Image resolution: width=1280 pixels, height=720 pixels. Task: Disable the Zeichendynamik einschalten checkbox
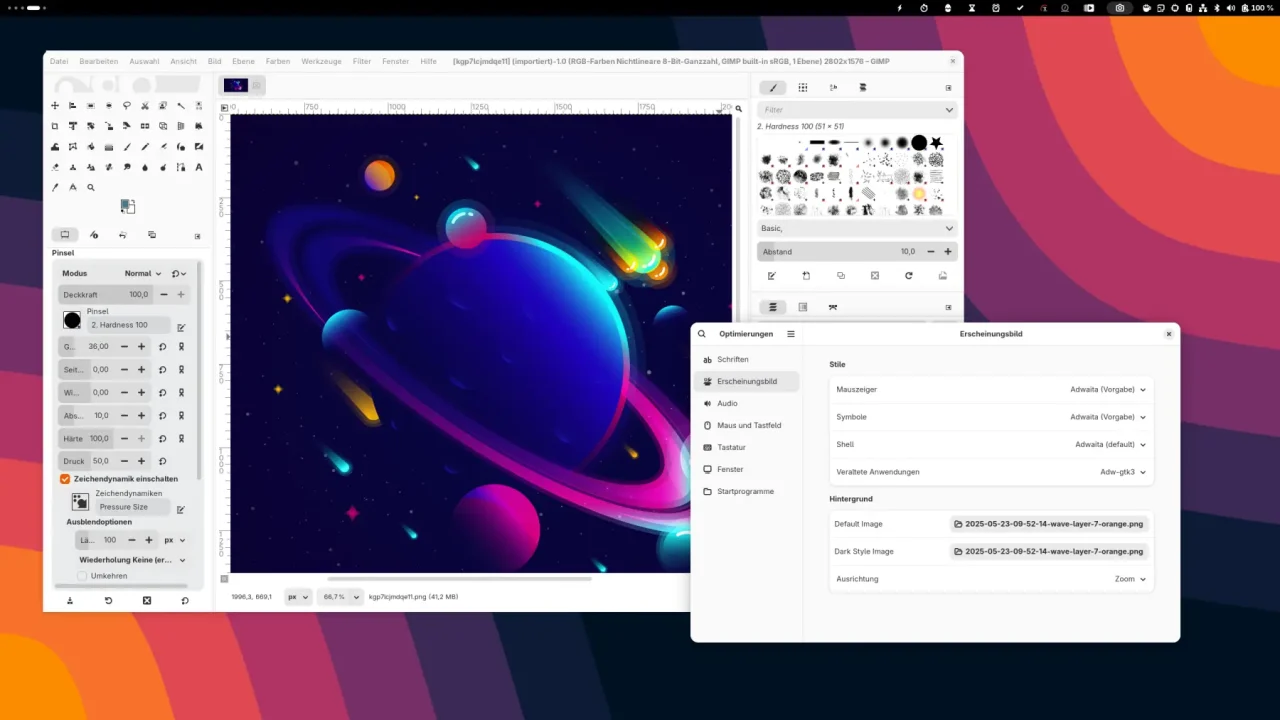(65, 479)
